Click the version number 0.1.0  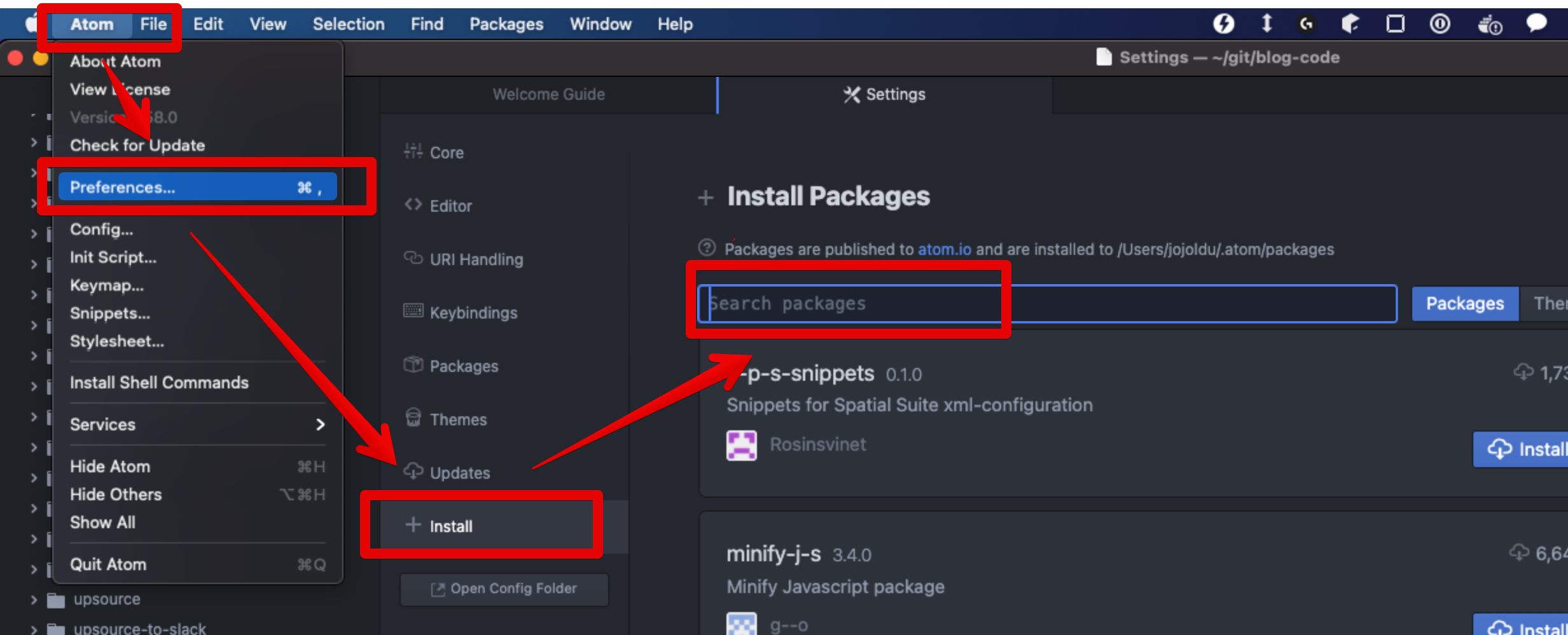coord(904,375)
